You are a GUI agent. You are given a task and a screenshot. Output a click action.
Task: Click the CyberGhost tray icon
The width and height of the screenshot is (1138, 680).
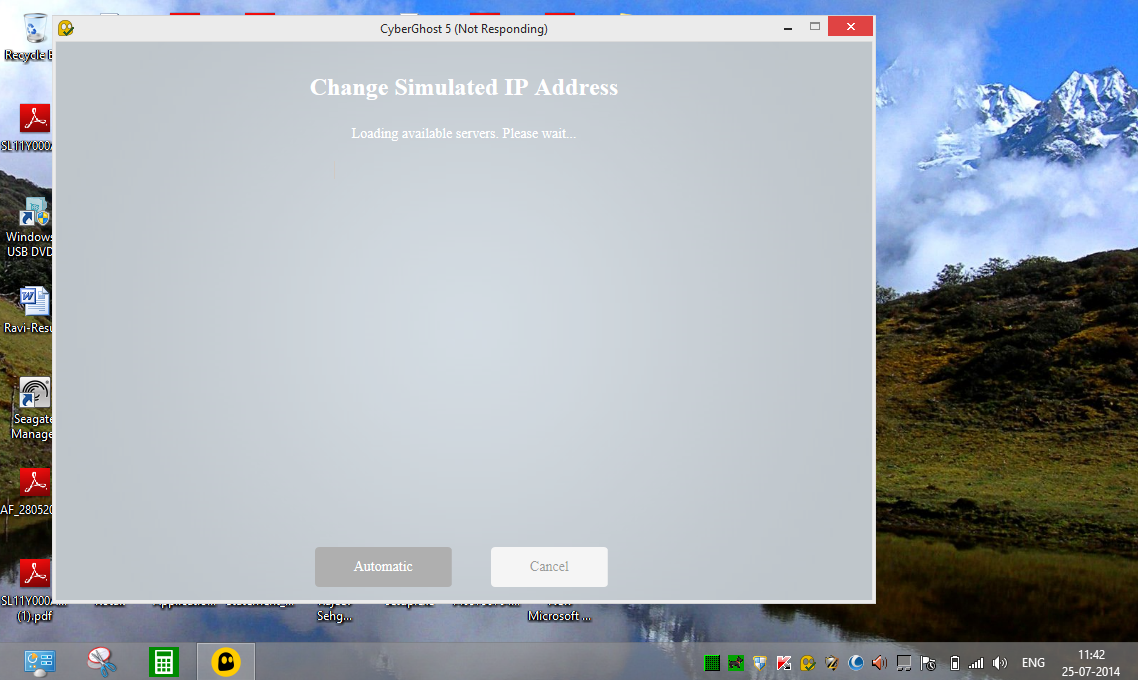(x=808, y=663)
